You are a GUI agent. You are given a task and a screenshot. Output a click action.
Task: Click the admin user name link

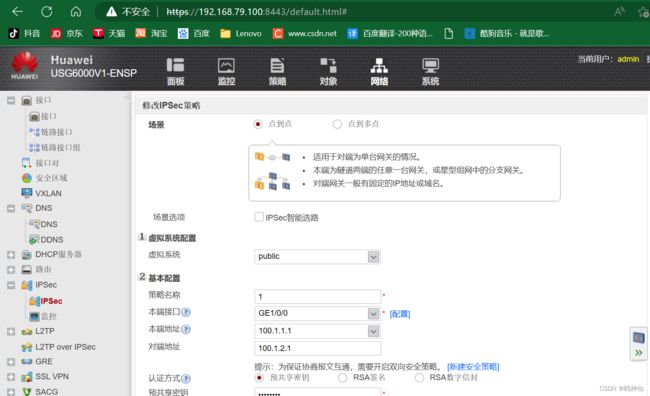coord(628,59)
